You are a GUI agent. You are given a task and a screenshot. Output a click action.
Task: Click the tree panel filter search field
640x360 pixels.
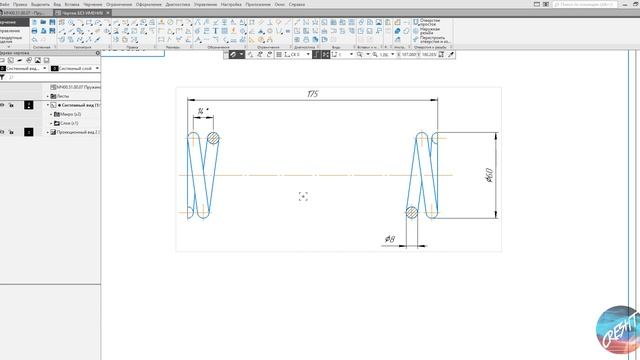point(53,77)
